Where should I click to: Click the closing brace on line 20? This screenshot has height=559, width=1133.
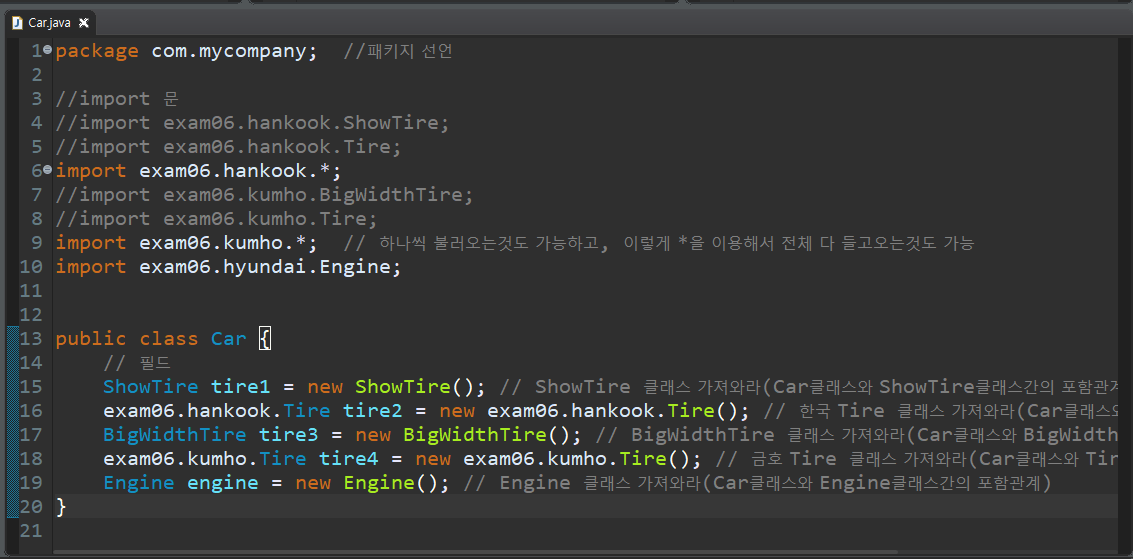click(61, 507)
